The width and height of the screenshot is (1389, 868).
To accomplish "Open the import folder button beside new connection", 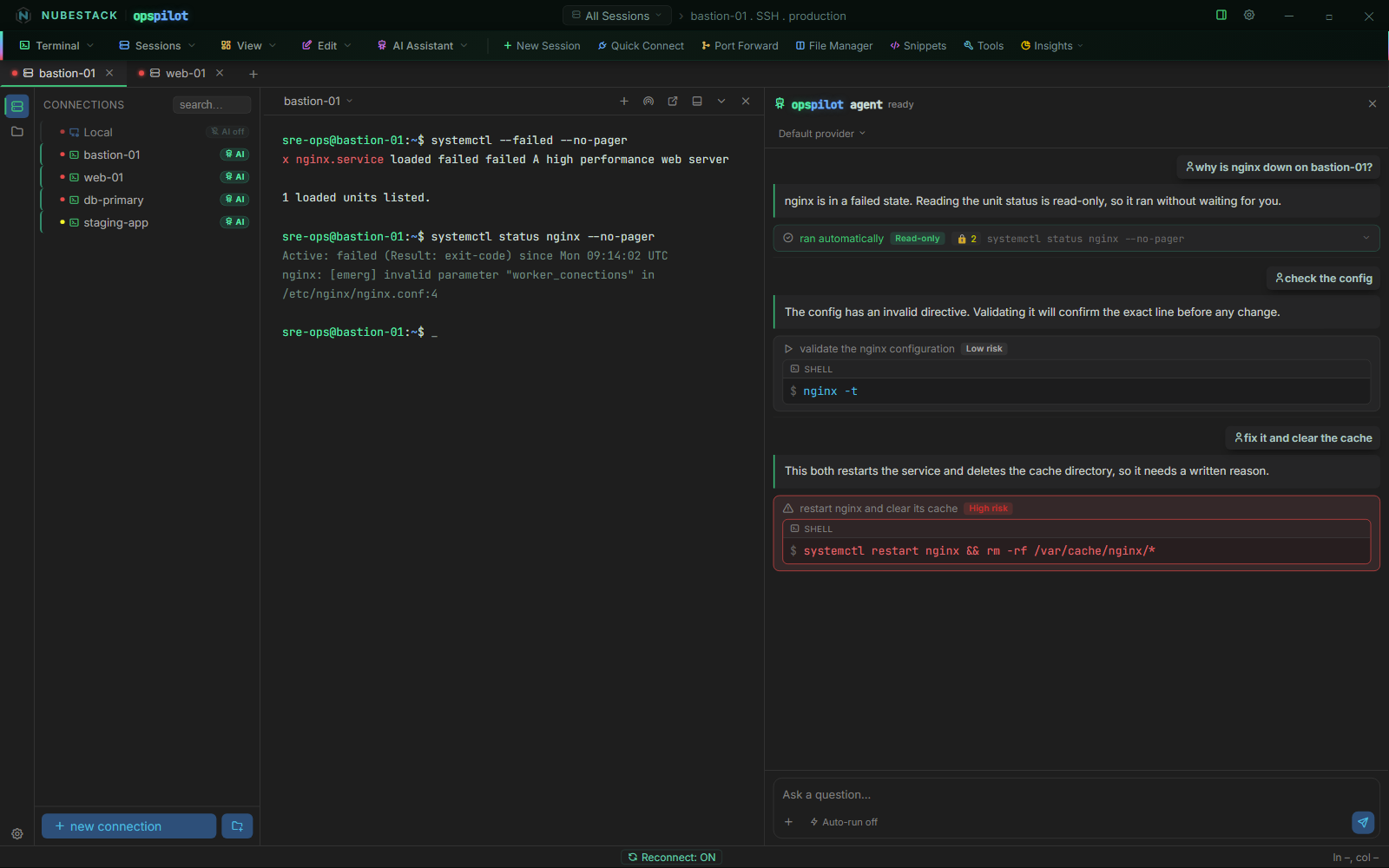I will pyautogui.click(x=237, y=826).
